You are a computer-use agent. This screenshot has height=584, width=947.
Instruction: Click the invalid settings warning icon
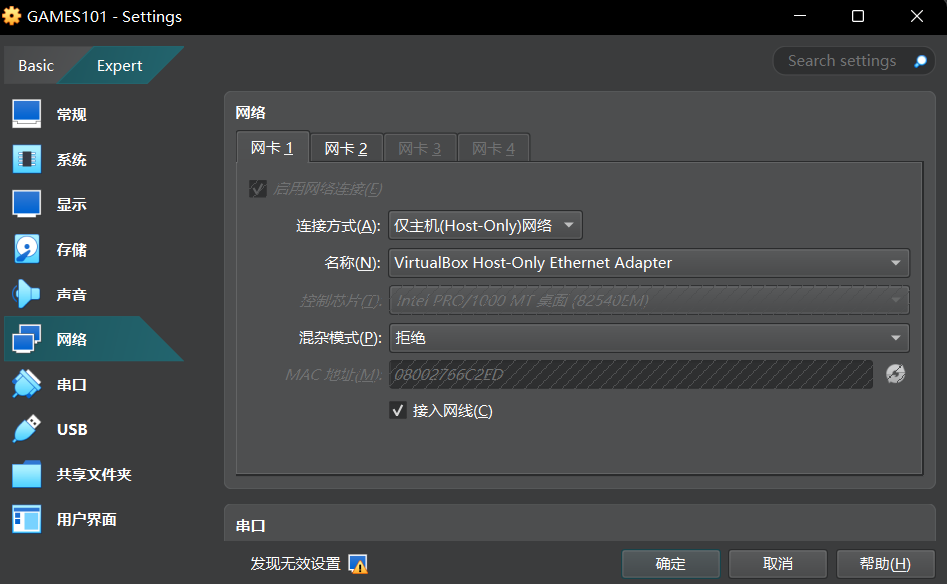coord(358,564)
